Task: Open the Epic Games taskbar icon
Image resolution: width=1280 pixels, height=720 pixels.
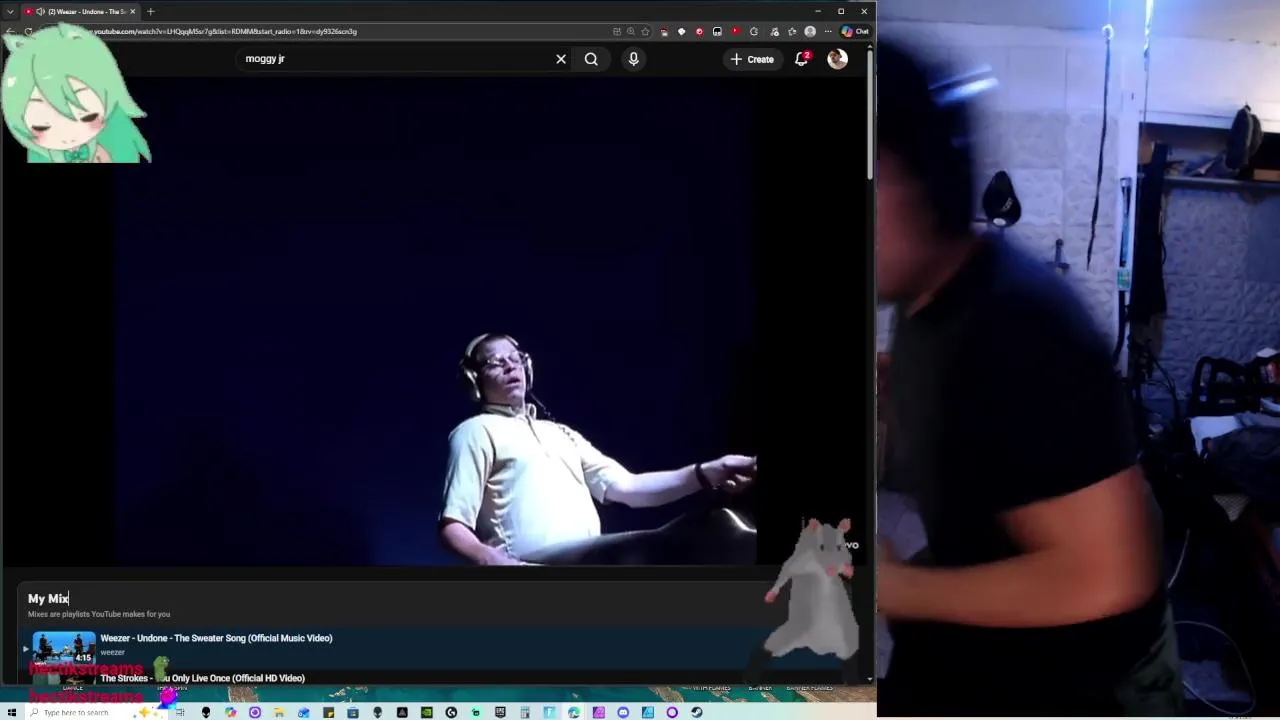Action: (x=500, y=712)
